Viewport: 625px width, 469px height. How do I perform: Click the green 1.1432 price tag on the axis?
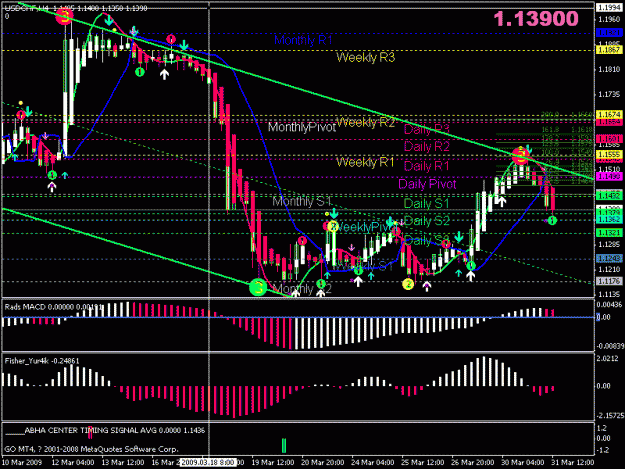pyautogui.click(x=609, y=196)
